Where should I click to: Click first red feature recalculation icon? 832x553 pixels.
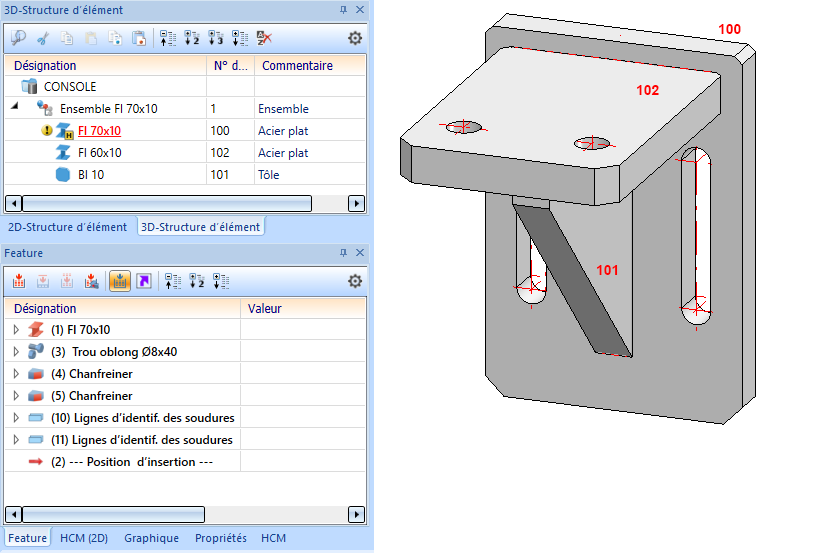19,281
